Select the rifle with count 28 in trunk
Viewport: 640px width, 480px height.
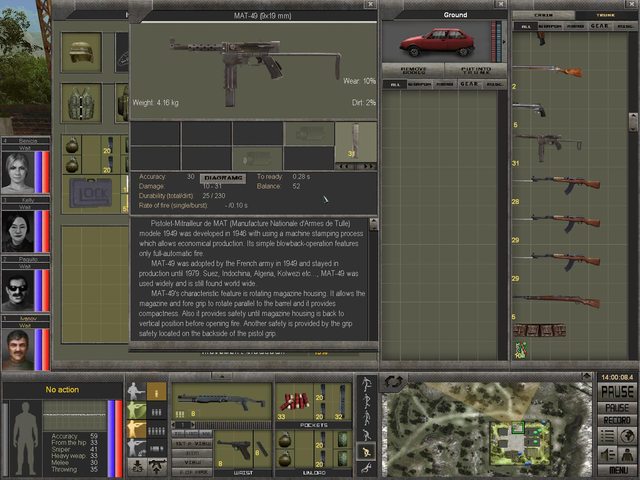pyautogui.click(x=557, y=184)
